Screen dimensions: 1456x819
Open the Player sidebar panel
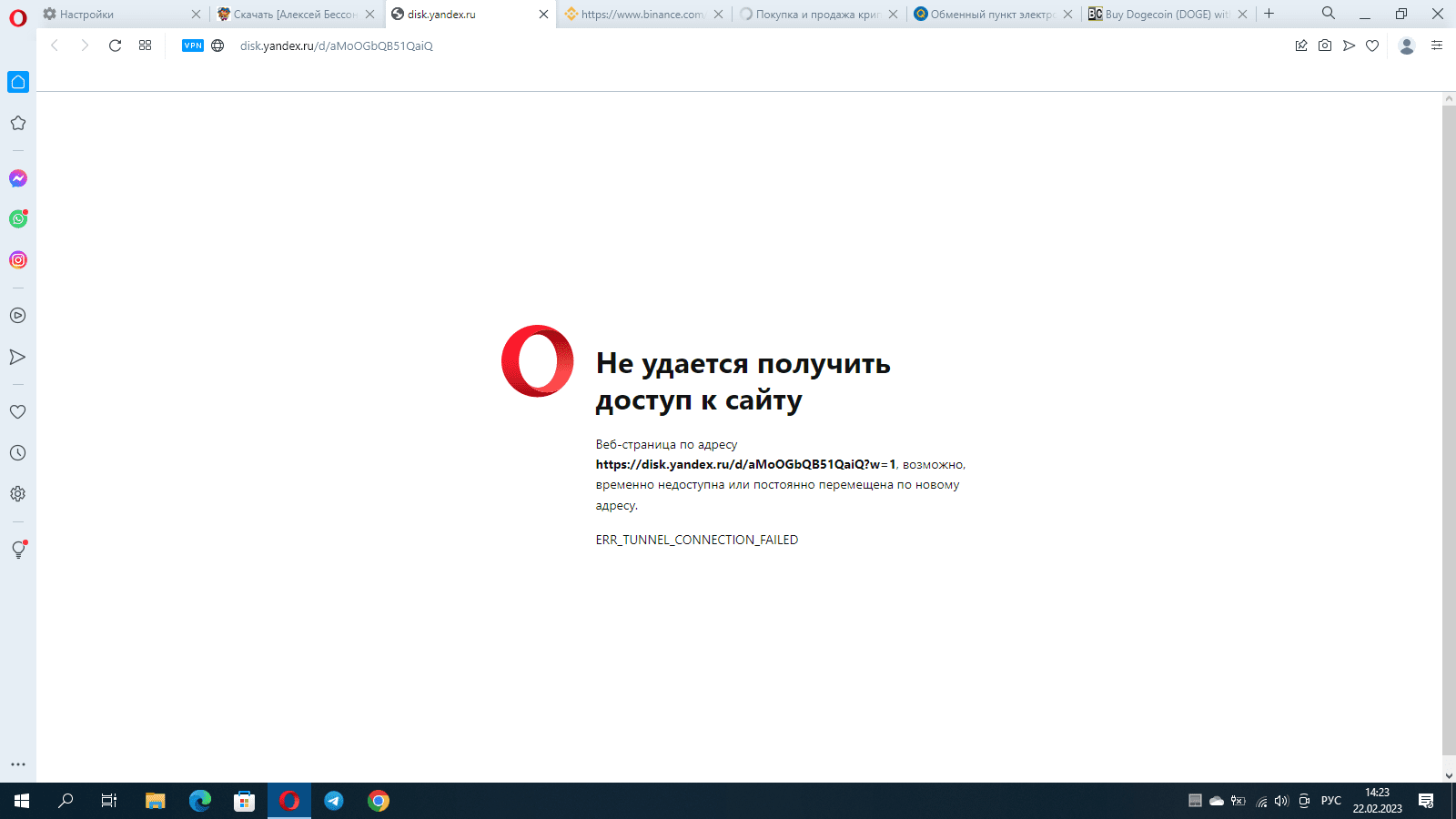coord(17,316)
